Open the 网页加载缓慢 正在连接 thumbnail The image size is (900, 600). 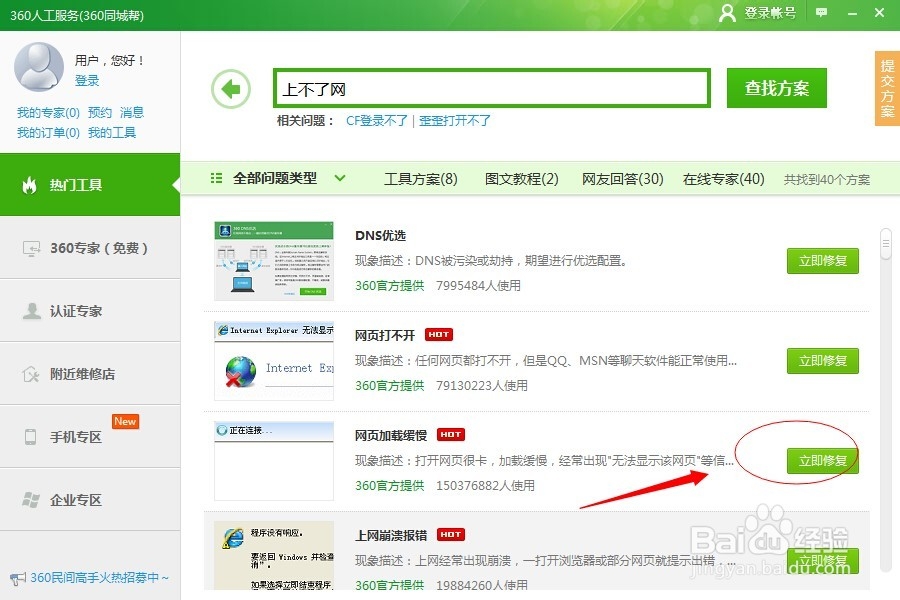(274, 461)
